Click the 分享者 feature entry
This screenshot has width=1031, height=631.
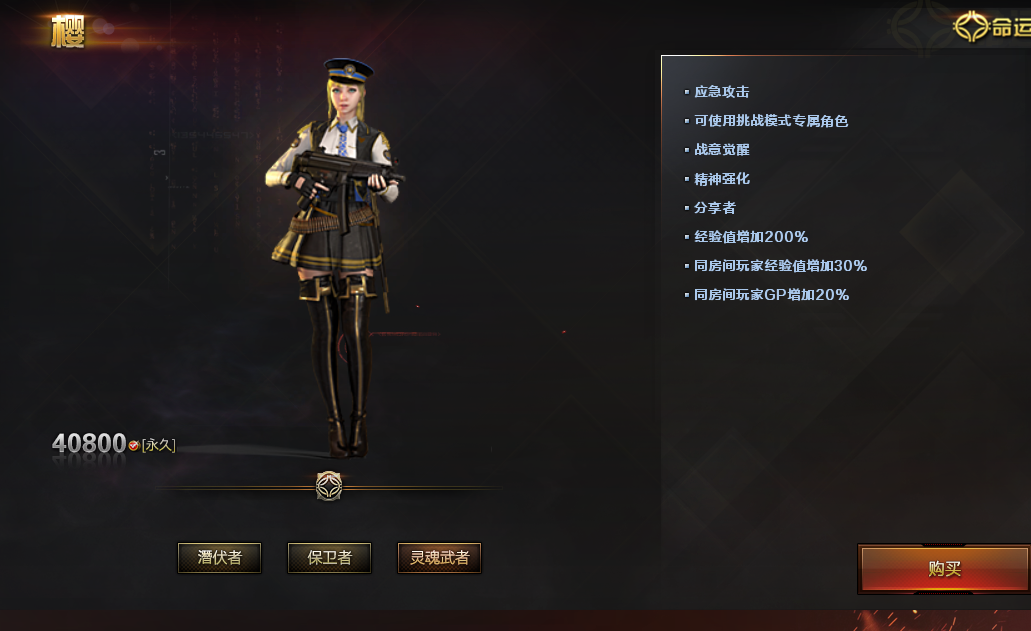715,208
